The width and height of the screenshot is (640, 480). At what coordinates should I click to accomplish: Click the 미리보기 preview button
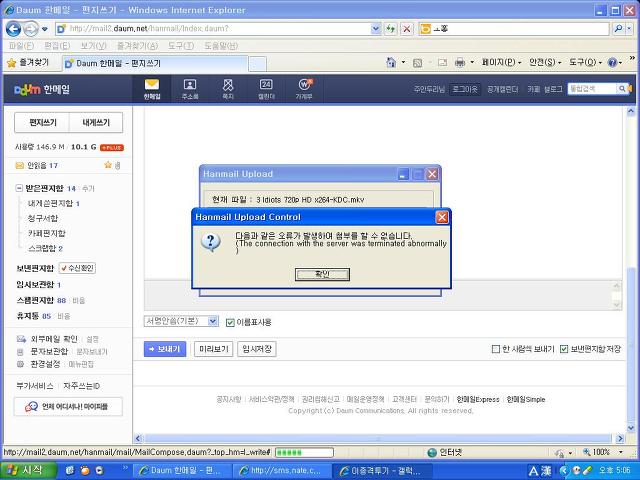point(213,349)
